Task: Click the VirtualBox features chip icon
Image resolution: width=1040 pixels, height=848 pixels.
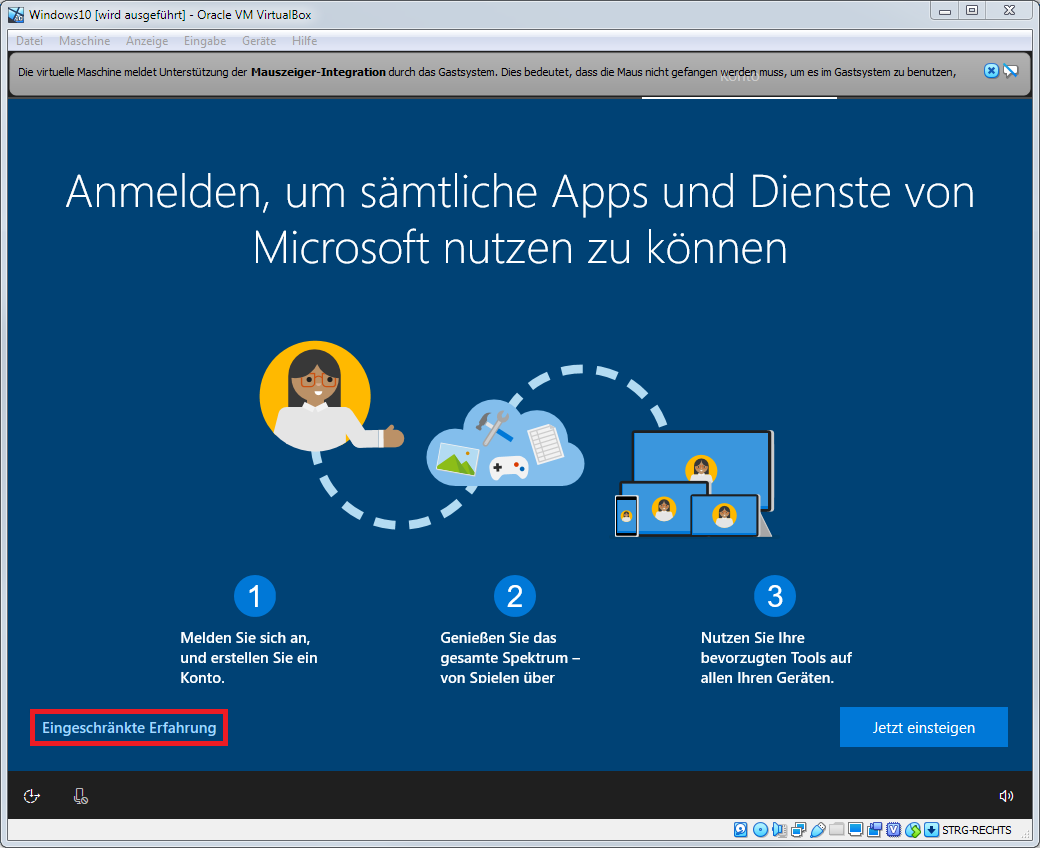Action: point(894,829)
